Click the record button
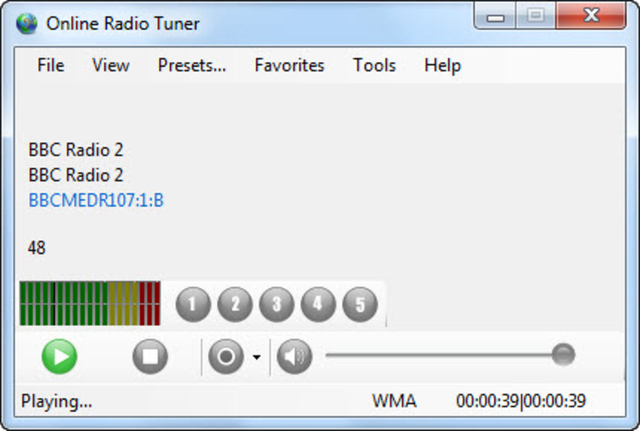Image resolution: width=640 pixels, height=431 pixels. pyautogui.click(x=226, y=356)
